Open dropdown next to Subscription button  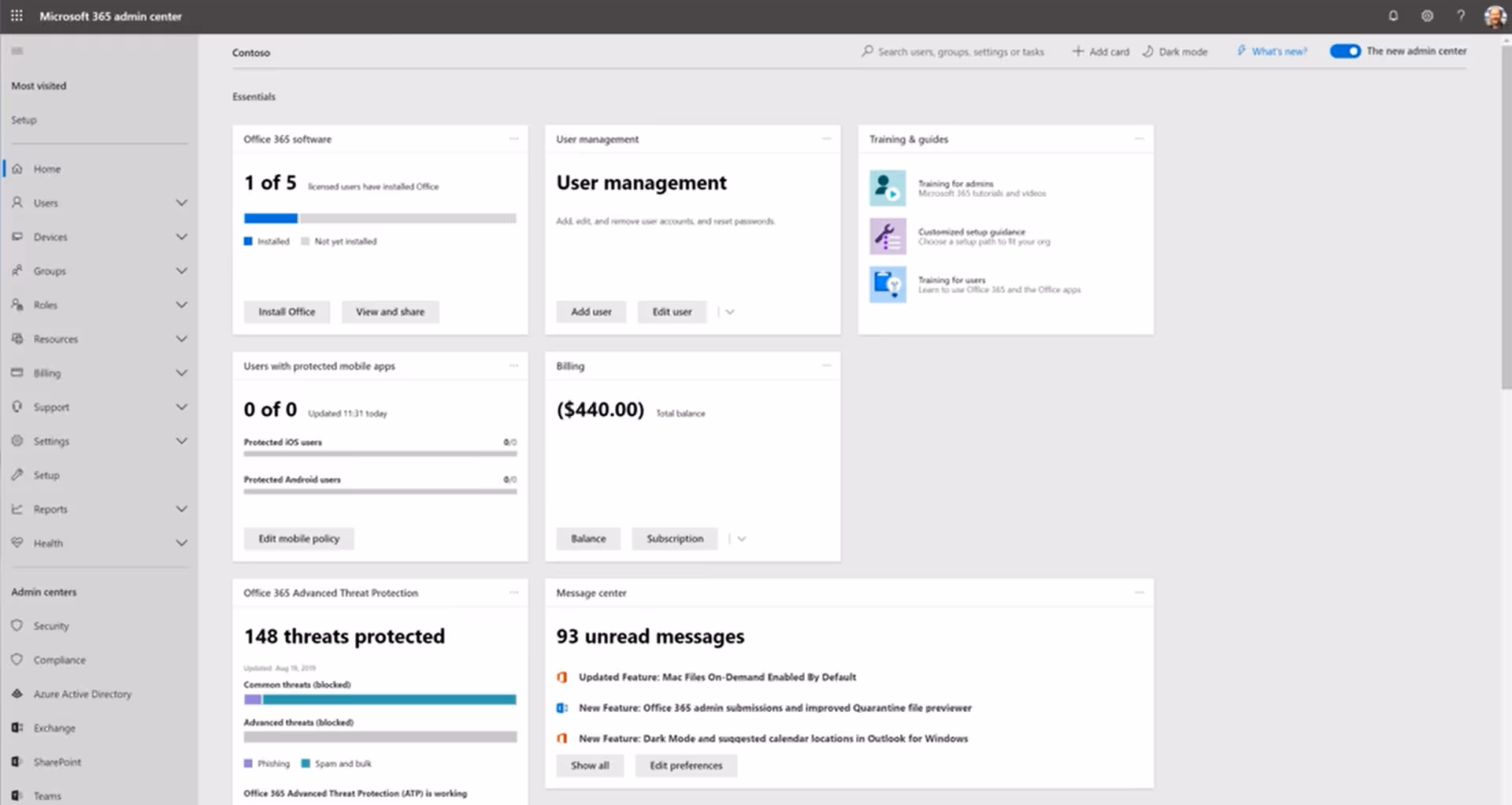pyautogui.click(x=741, y=539)
